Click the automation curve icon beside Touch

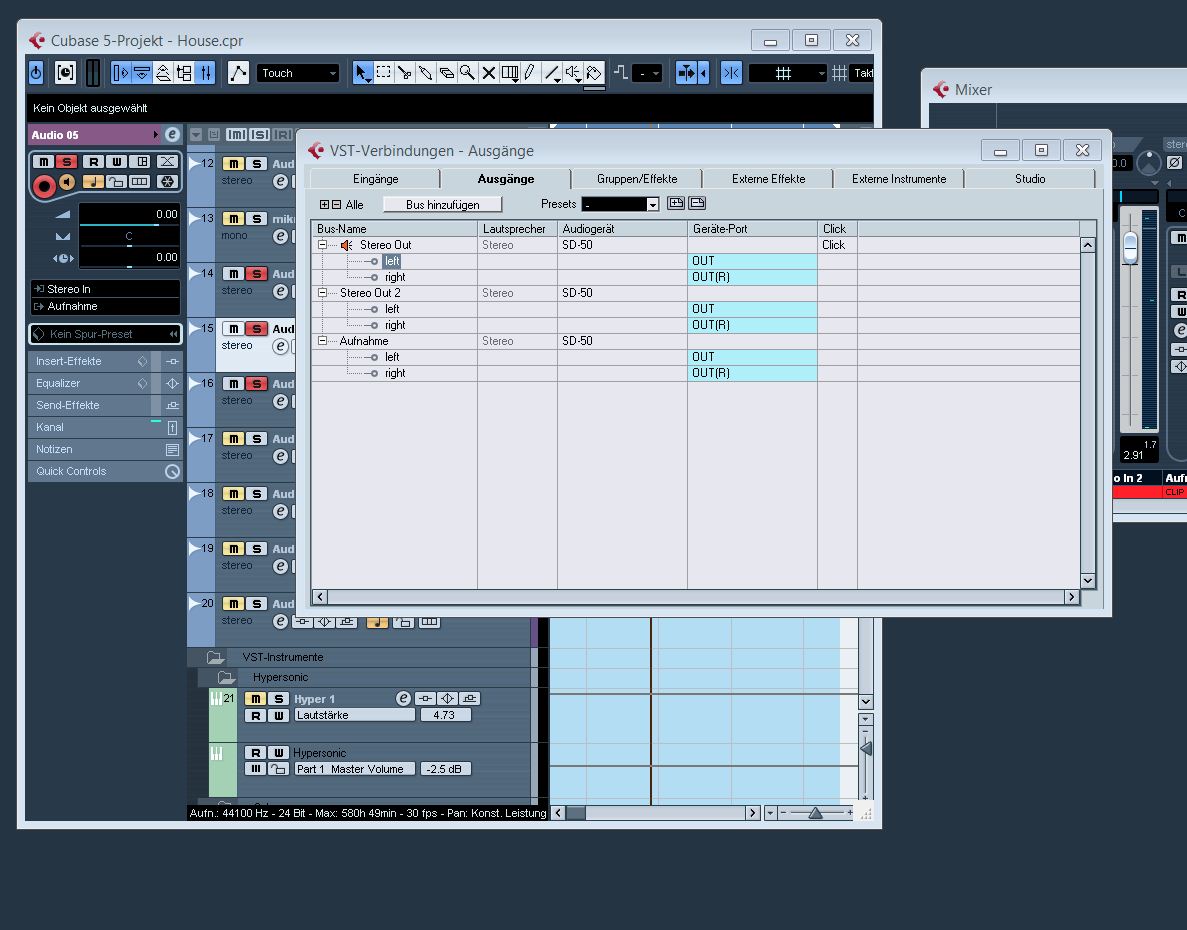238,73
